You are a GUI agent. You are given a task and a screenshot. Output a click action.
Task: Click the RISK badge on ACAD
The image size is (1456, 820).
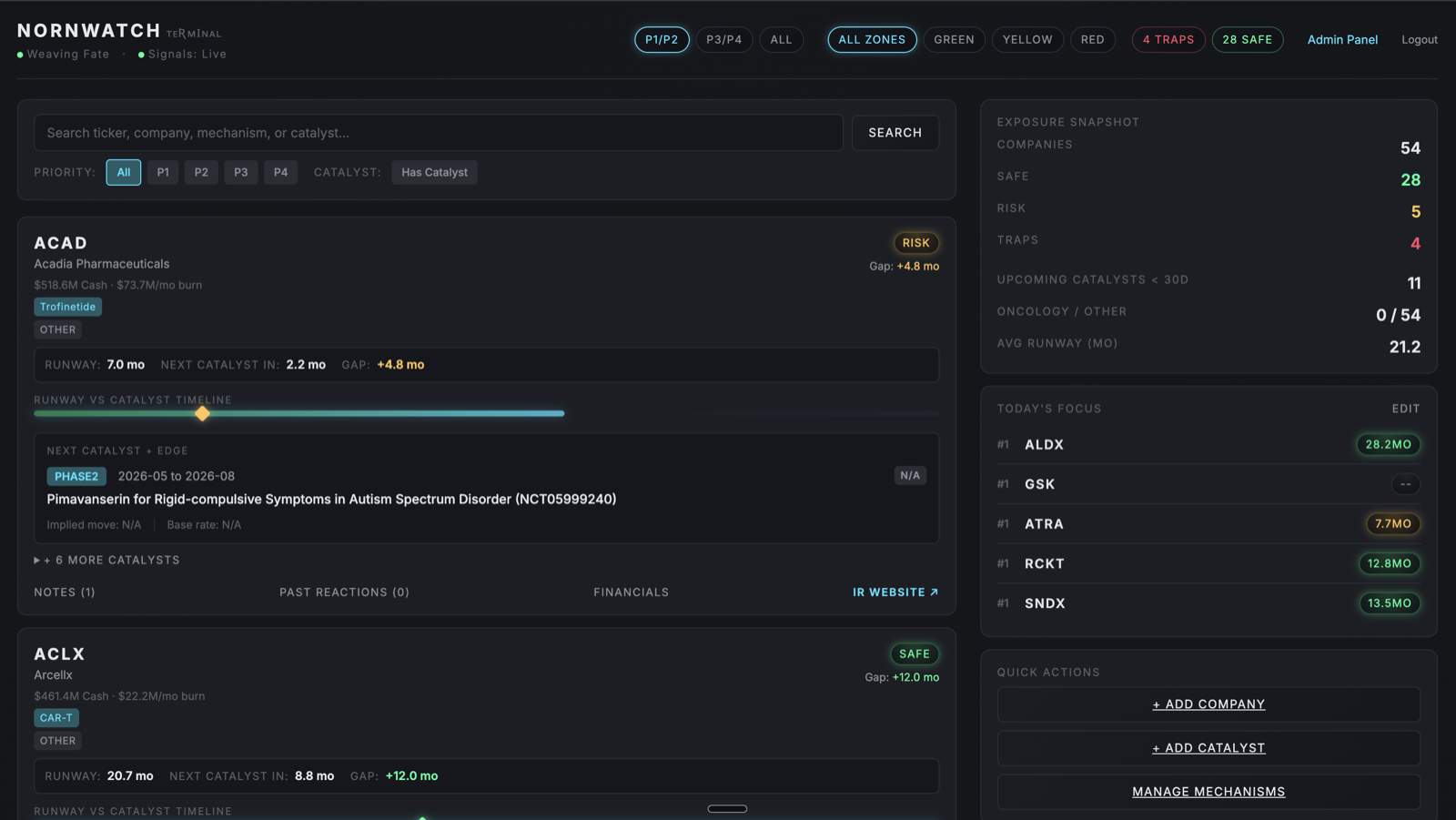[x=916, y=243]
